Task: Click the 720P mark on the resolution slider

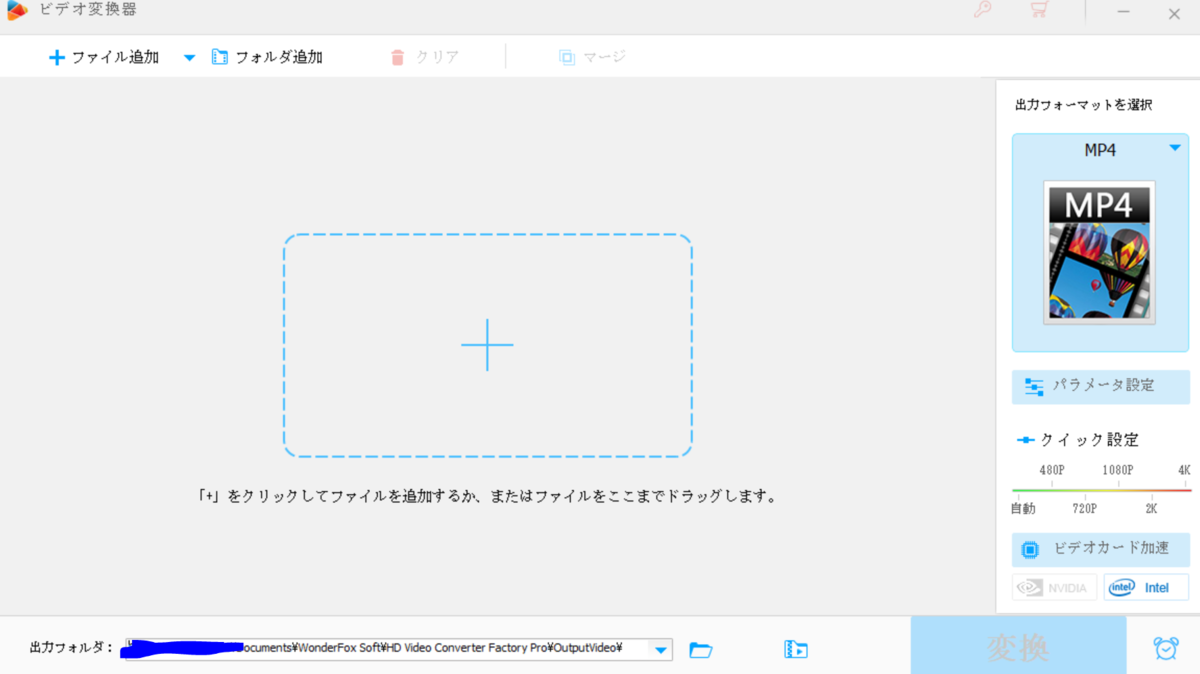Action: point(1085,508)
